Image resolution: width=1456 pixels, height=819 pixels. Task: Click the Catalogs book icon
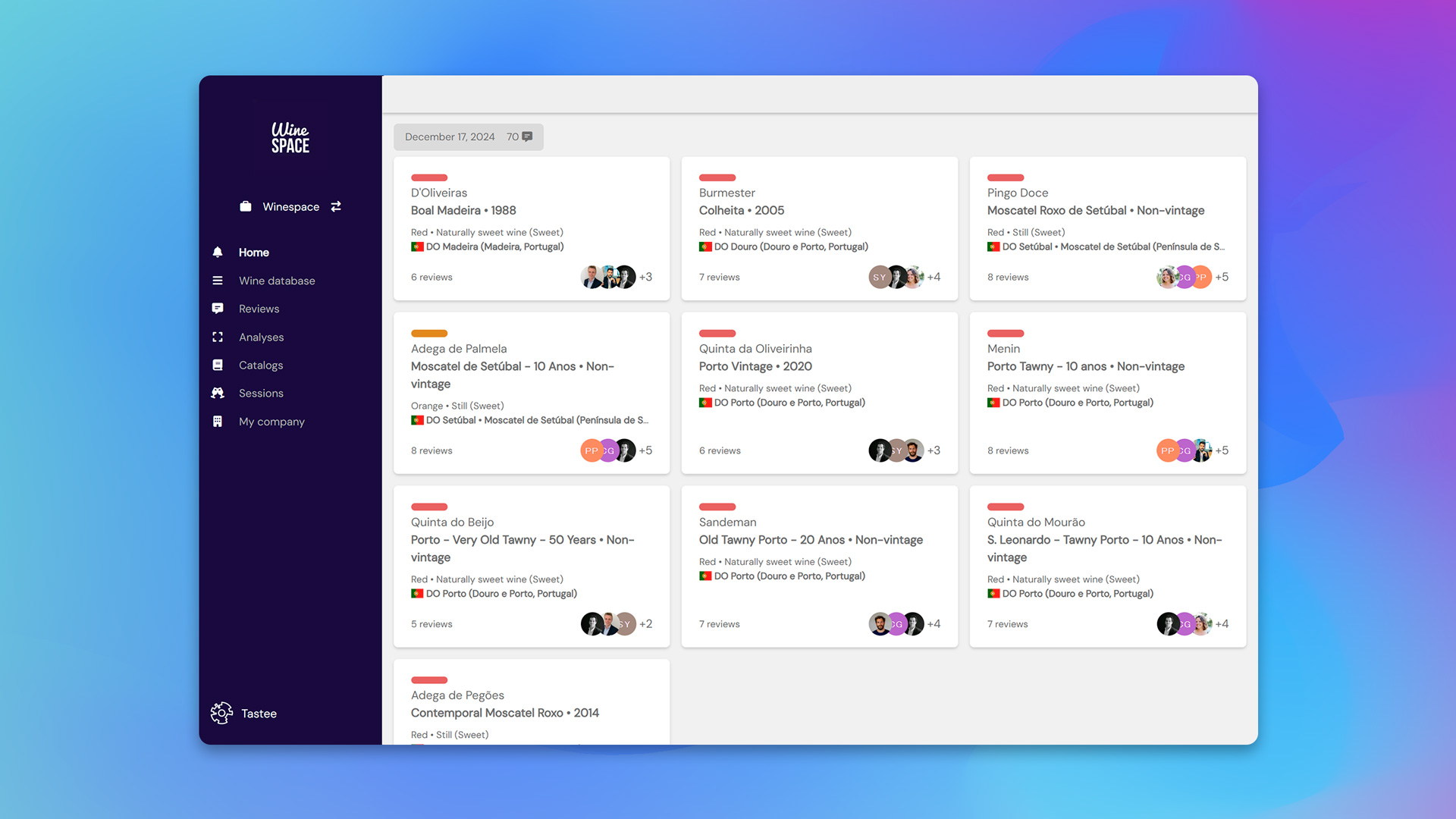tap(218, 365)
